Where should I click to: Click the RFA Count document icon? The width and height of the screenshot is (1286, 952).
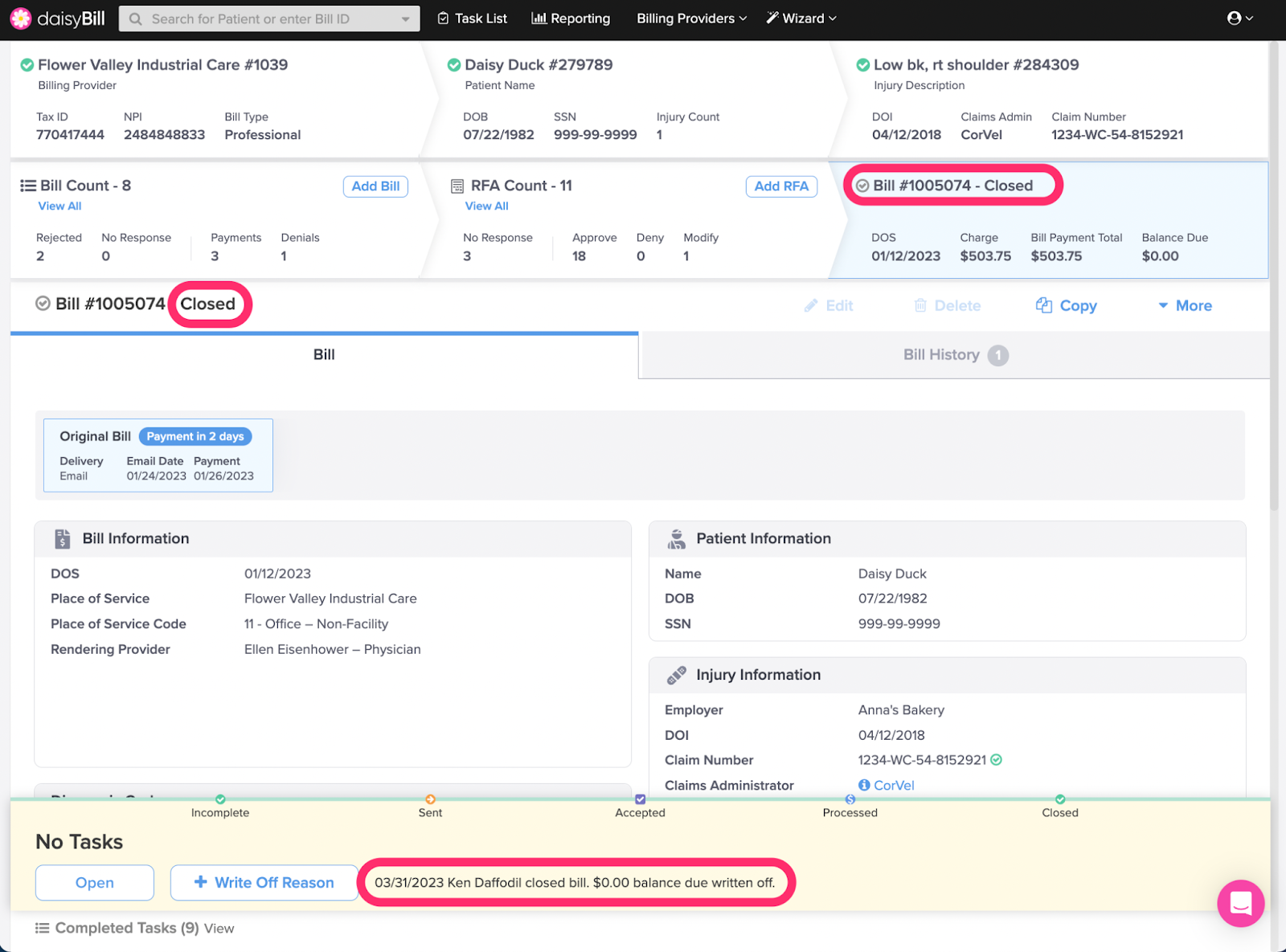click(457, 186)
